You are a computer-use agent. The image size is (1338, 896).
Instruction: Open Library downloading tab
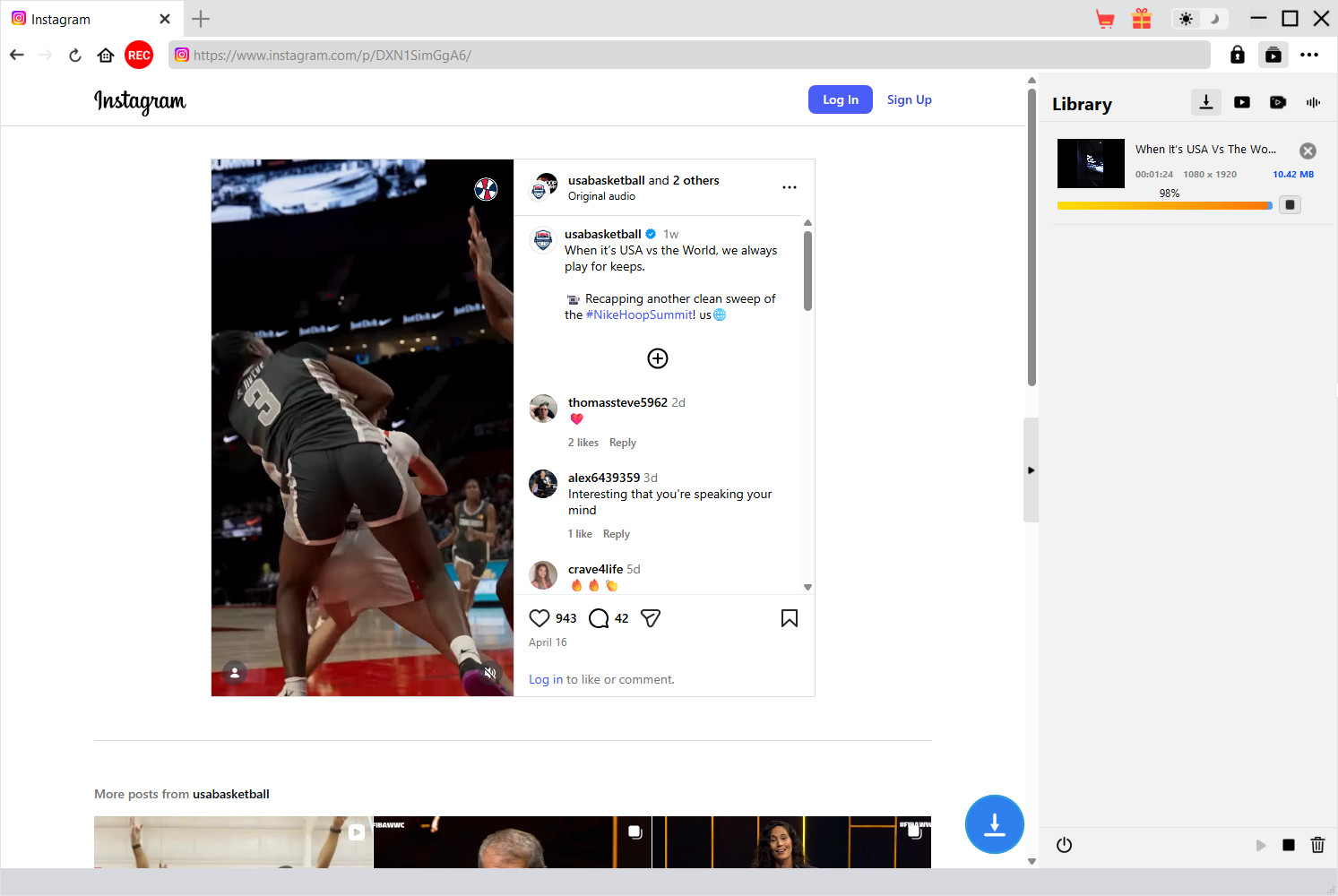pyautogui.click(x=1206, y=102)
